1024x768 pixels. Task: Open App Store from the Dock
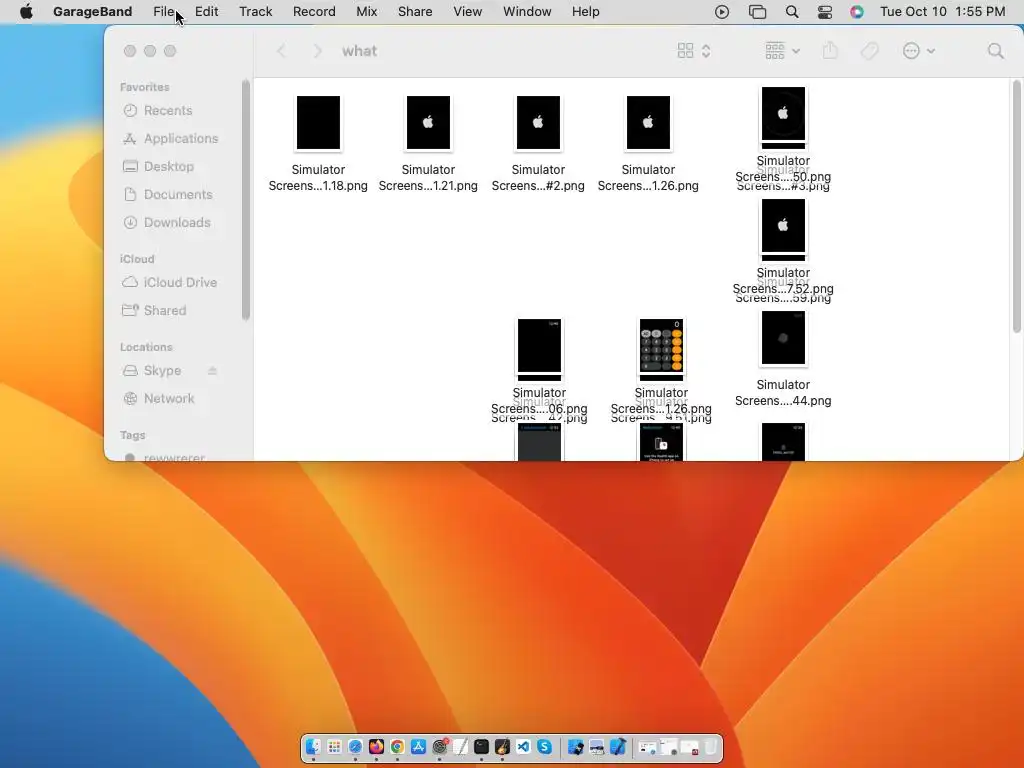[418, 746]
